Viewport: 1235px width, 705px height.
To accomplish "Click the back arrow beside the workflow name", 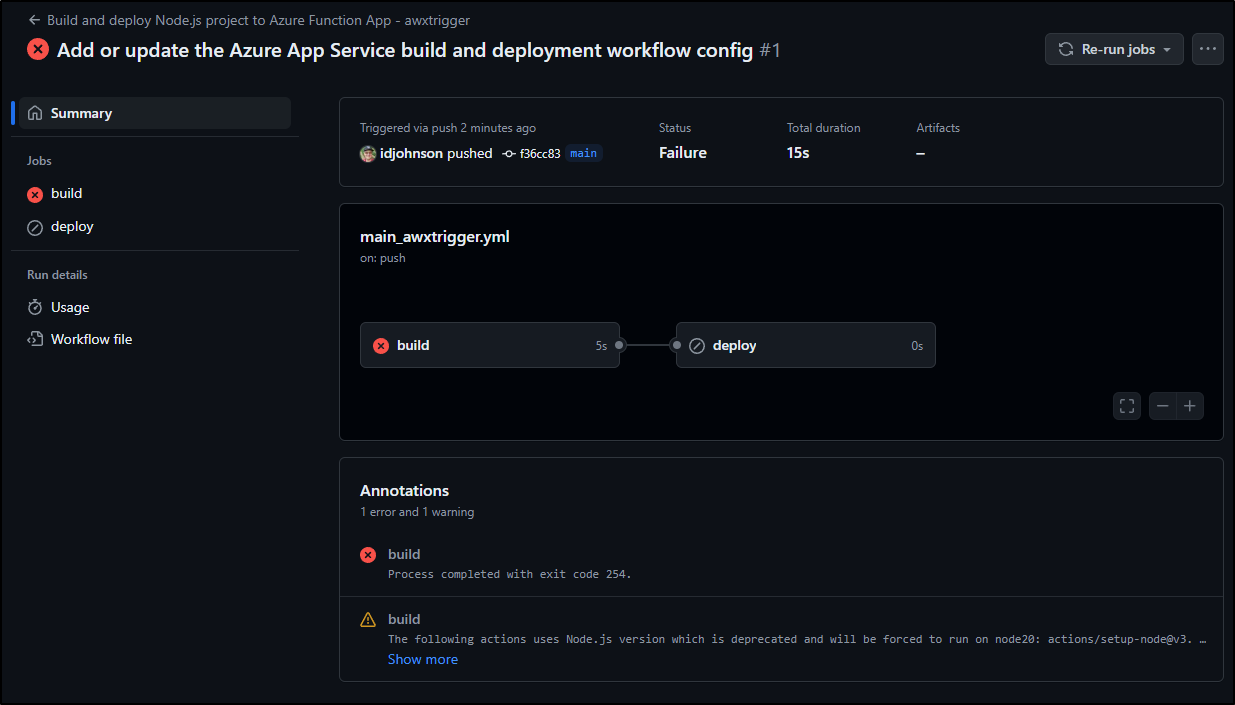I will 35,20.
